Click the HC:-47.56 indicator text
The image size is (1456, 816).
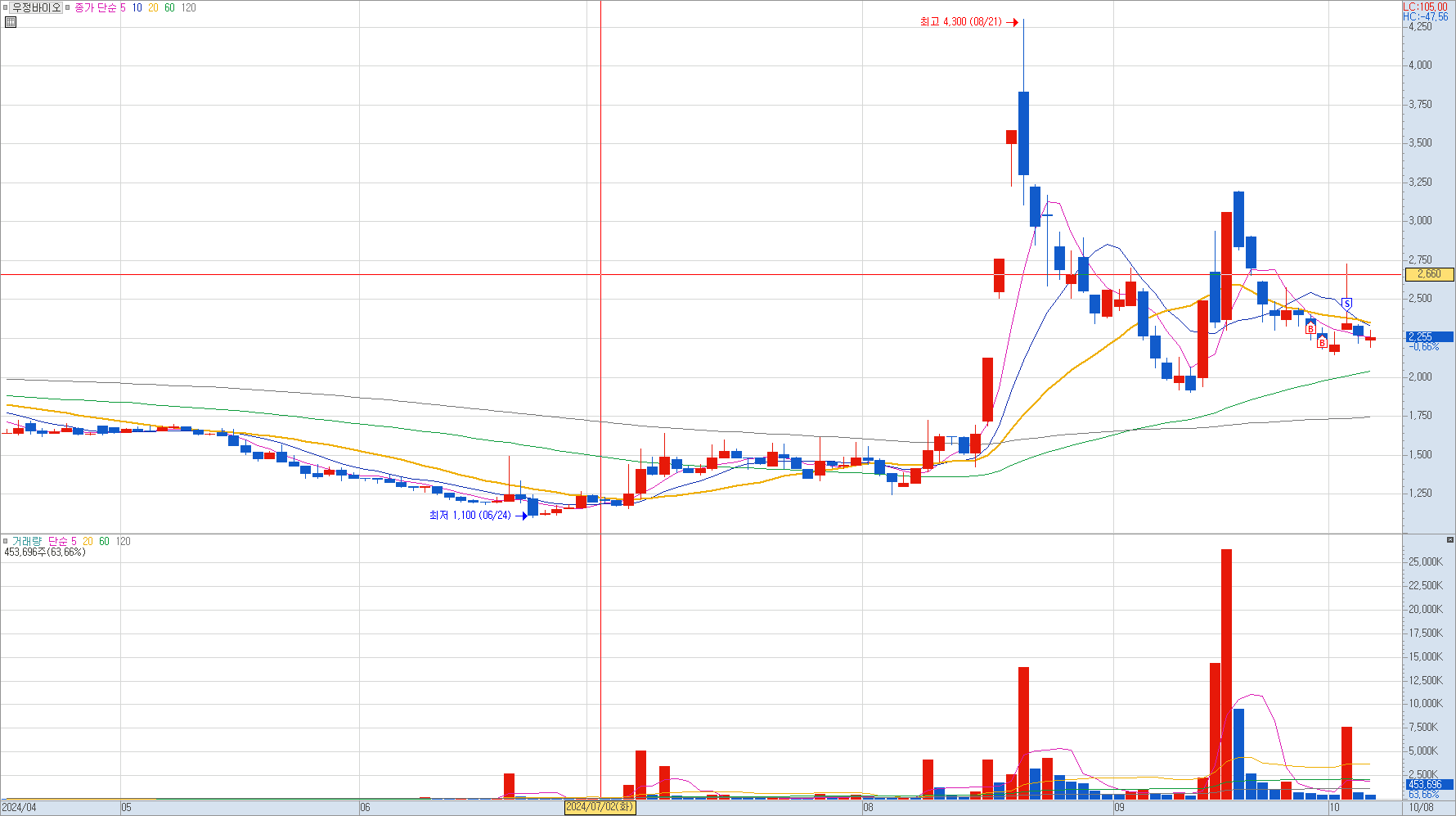pos(1425,16)
